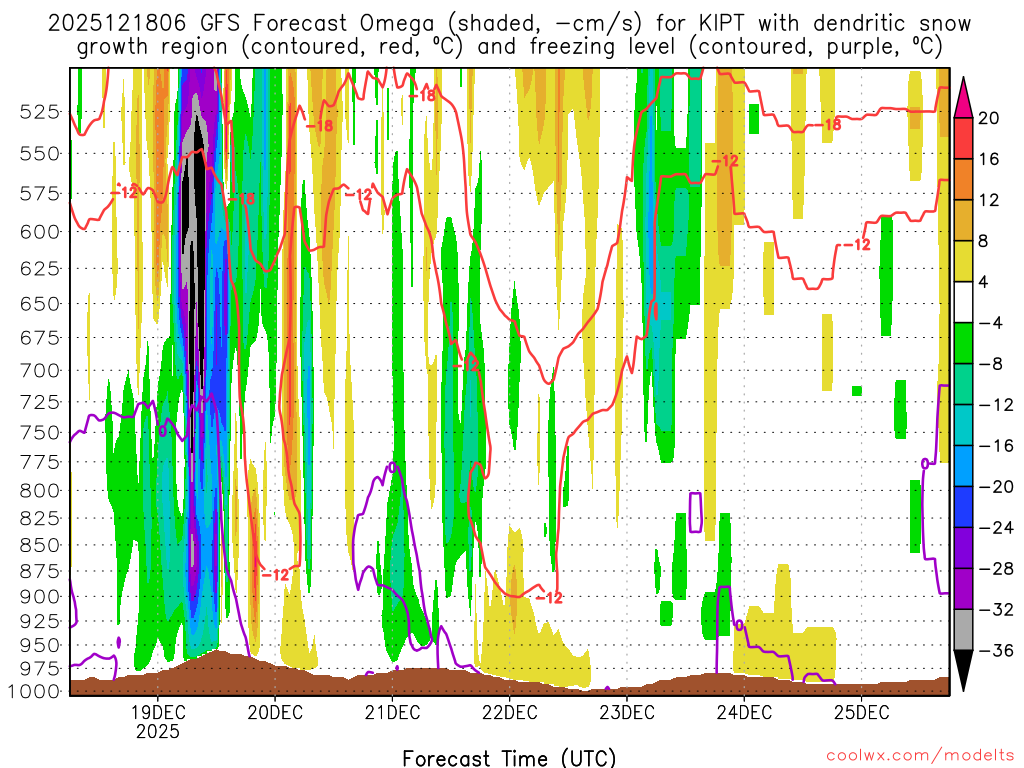This screenshot has width=1024, height=768.
Task: Click the colorbar value label '20'
Action: click(989, 118)
